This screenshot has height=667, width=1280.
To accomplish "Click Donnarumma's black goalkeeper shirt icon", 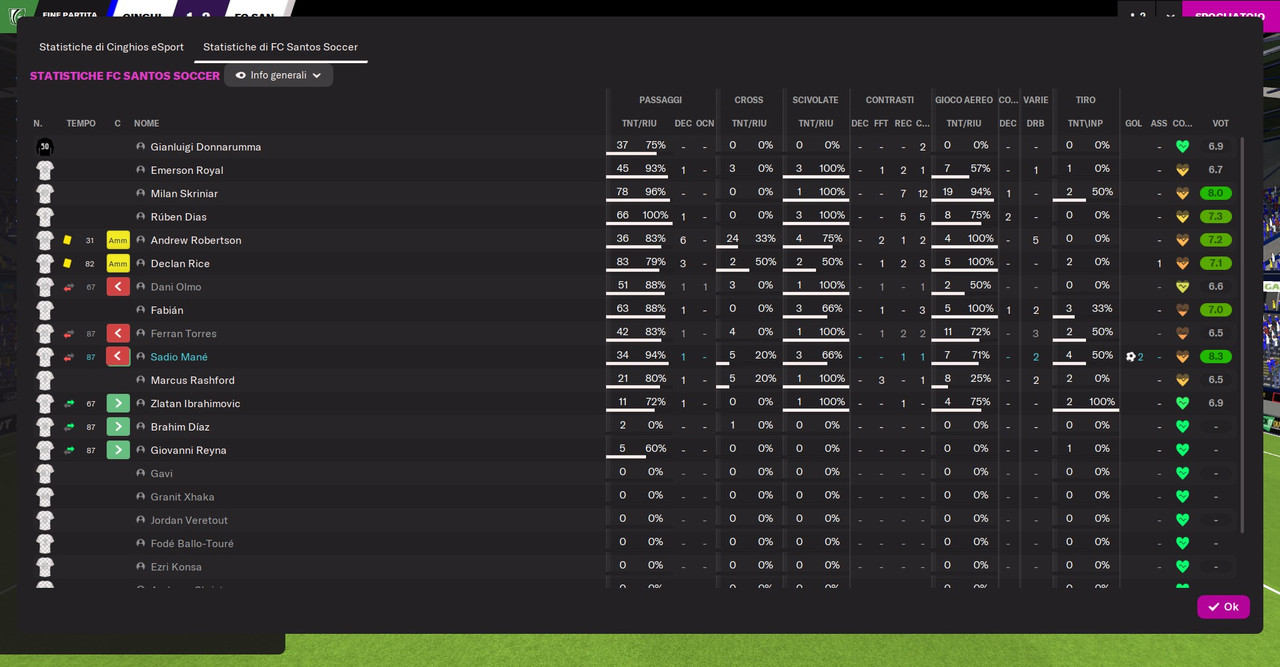I will coord(45,147).
